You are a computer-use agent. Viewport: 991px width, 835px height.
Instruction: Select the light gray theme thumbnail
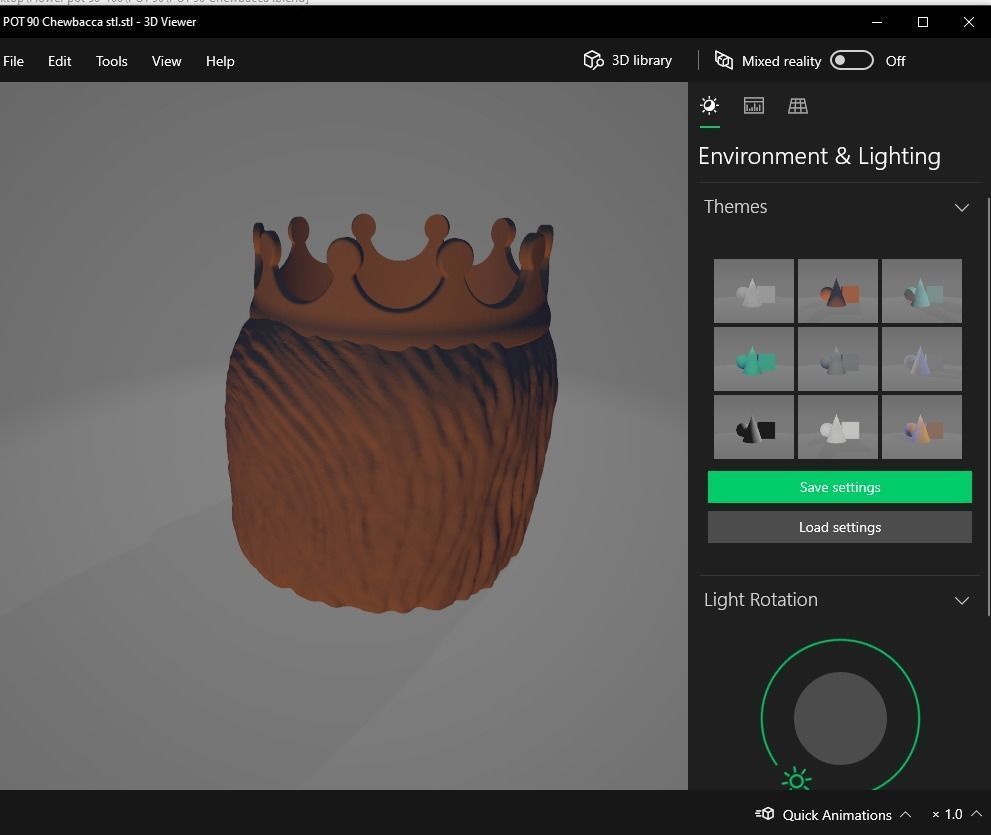tap(753, 291)
